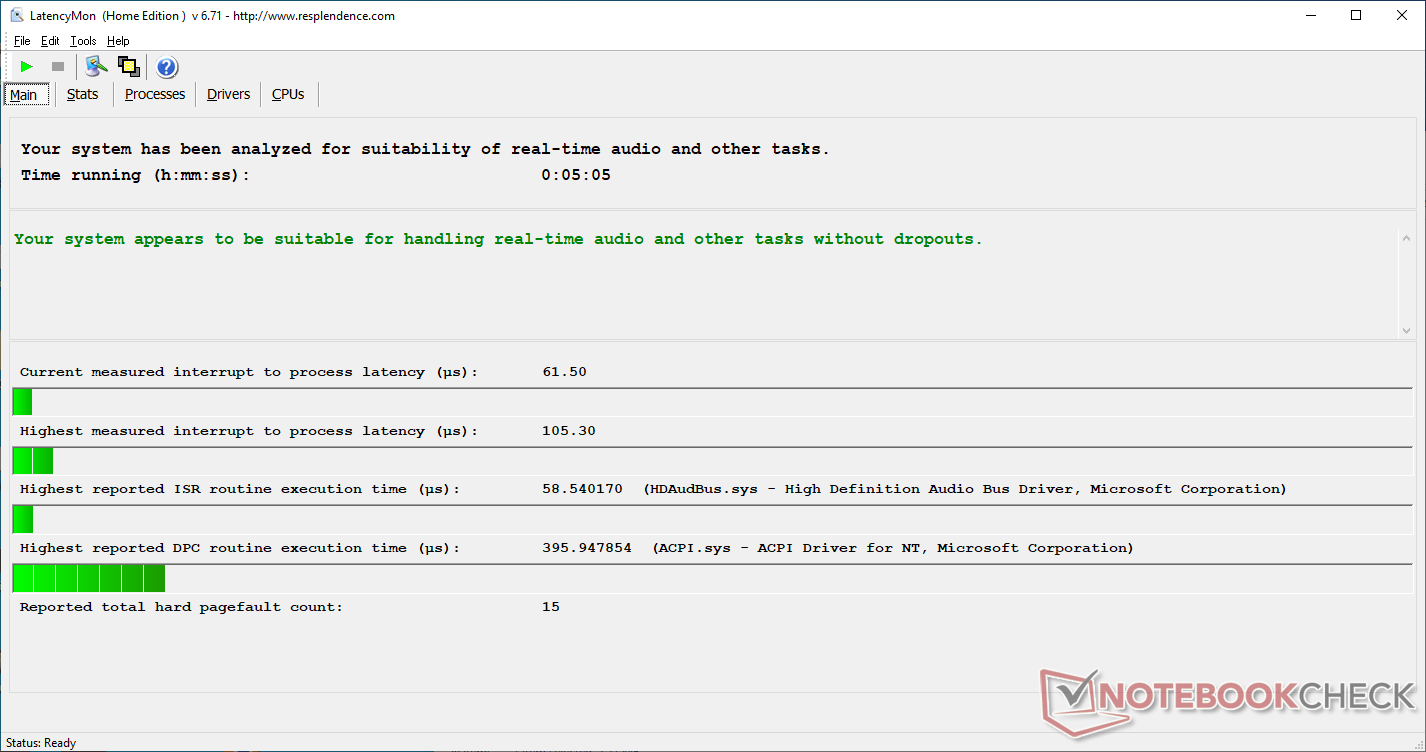Close the LatencyMon window

(1402, 15)
